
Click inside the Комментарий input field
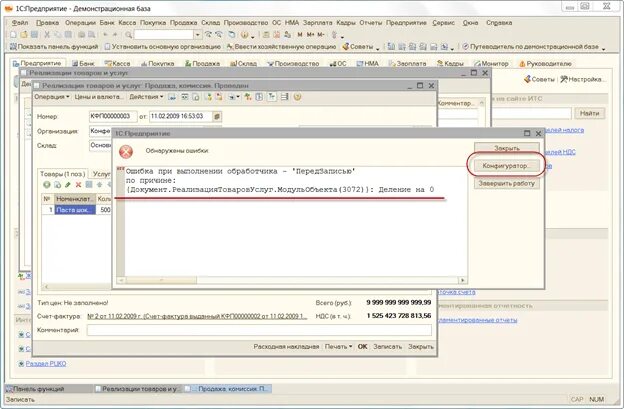pos(259,330)
